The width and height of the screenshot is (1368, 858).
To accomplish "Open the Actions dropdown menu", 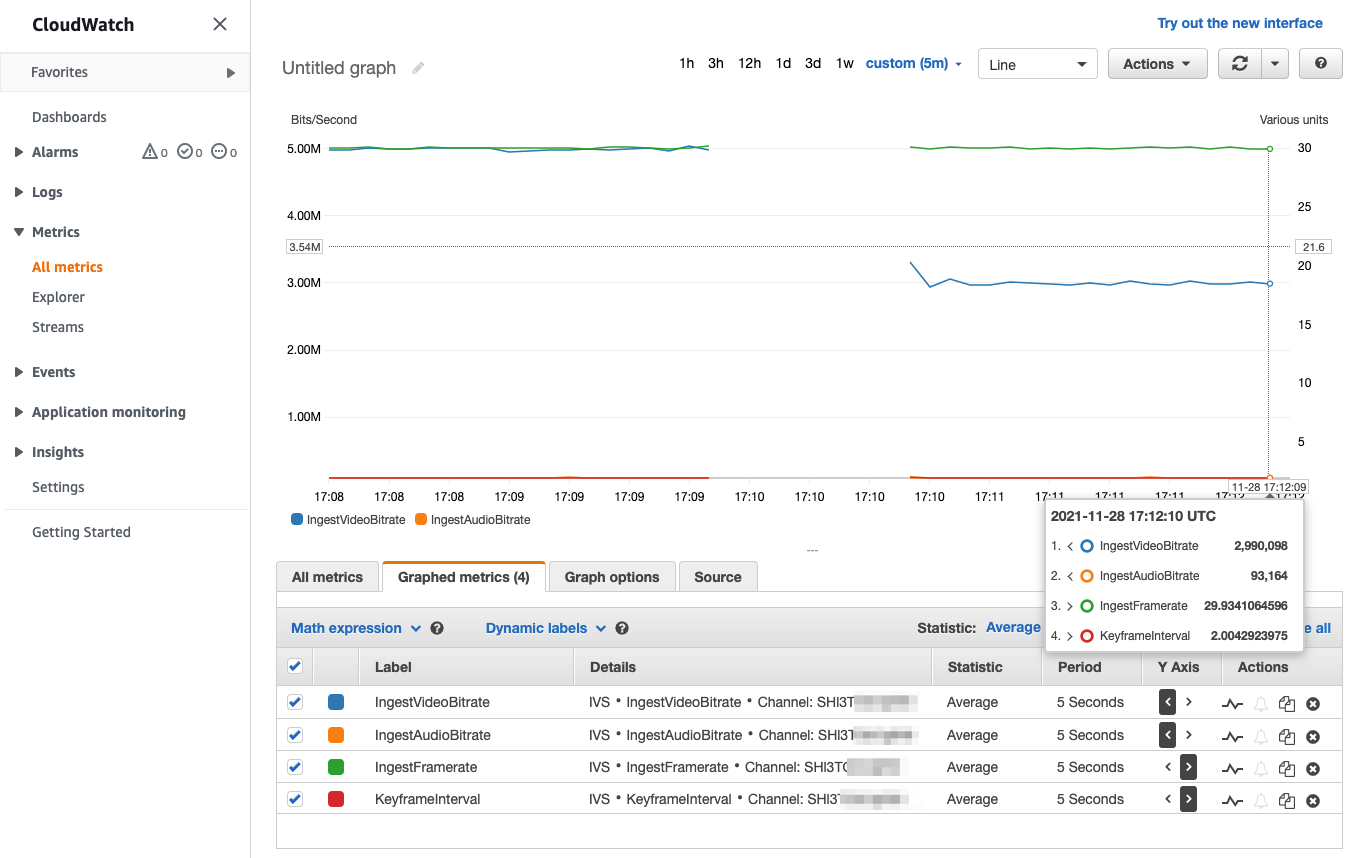I will 1157,64.
